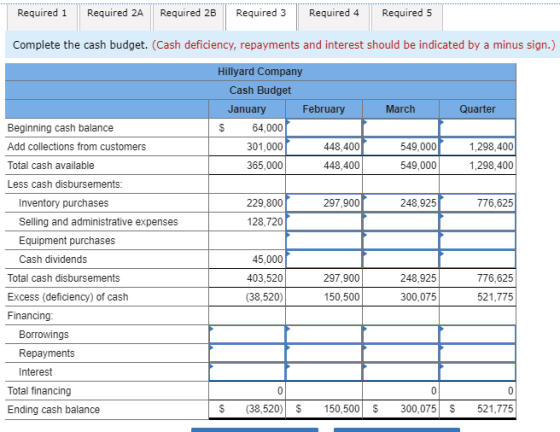Click the Hillyard Company title
Image resolution: width=560 pixels, height=432 pixels.
[260, 71]
